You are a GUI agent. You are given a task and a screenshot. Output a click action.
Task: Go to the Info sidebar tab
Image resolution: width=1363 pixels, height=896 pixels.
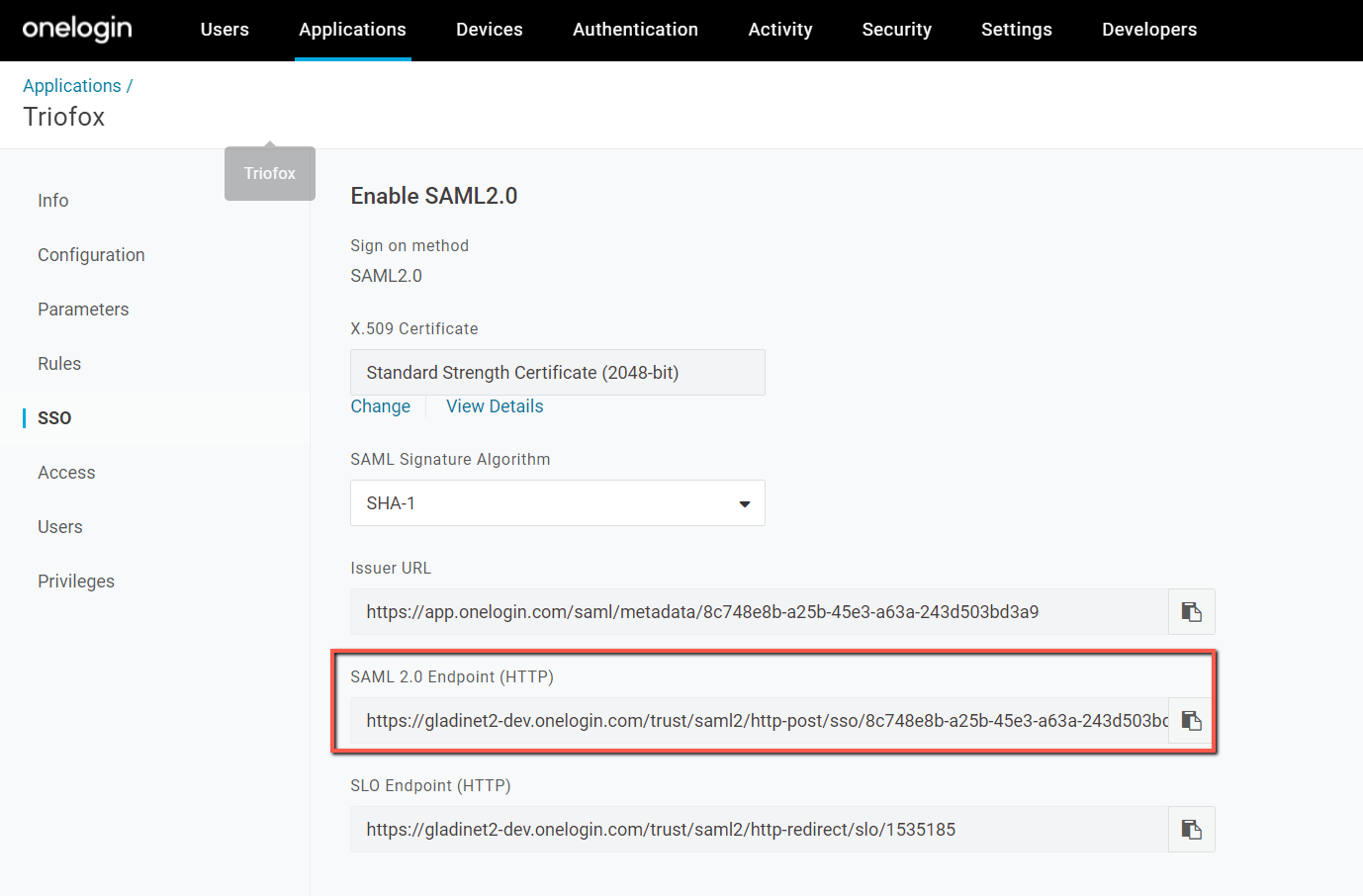click(53, 201)
